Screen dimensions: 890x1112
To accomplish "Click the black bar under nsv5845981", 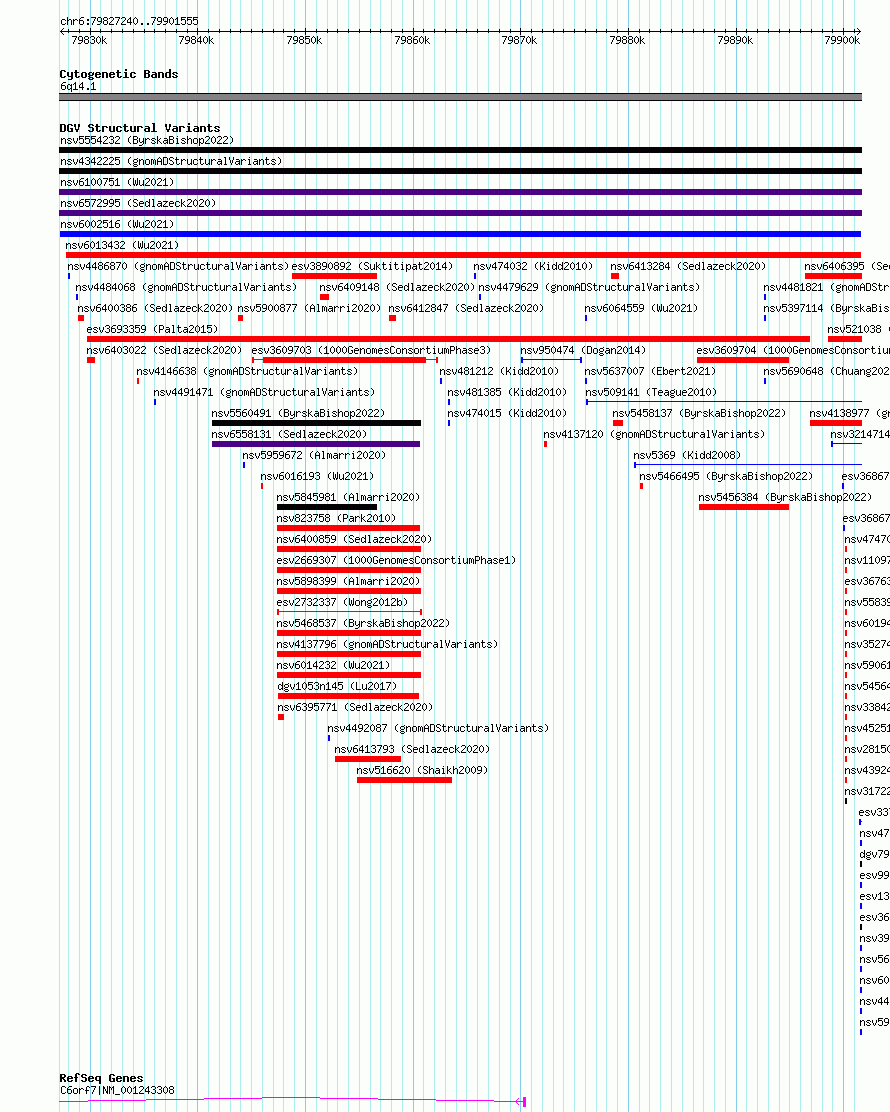I will [326, 507].
